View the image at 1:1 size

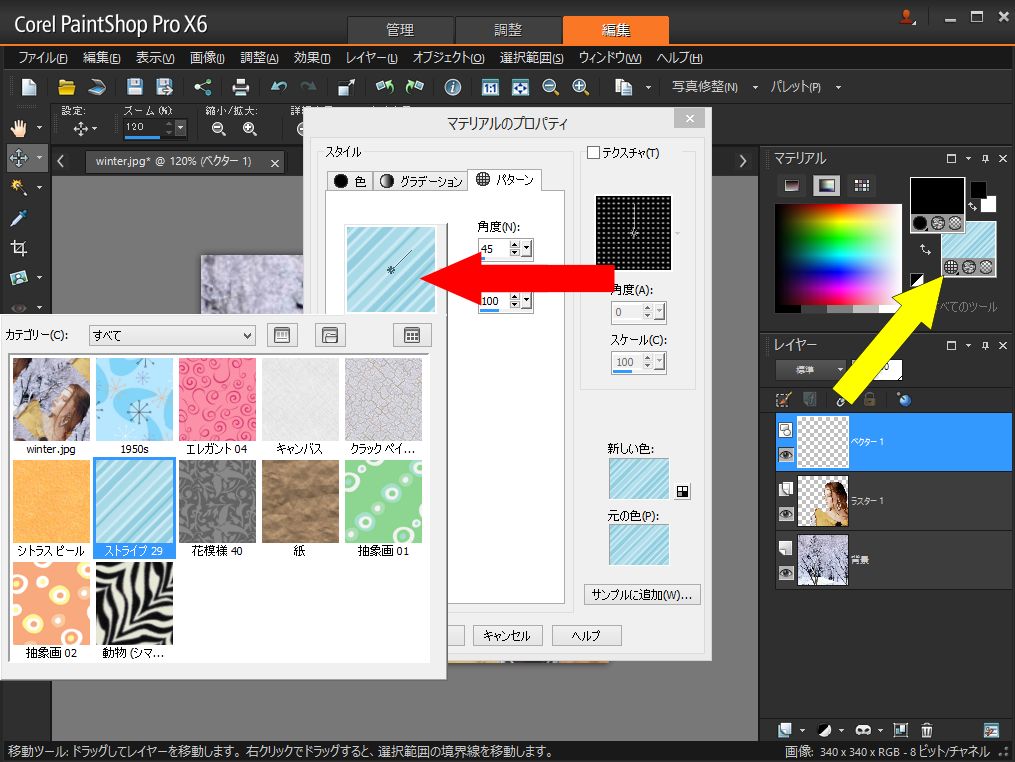[x=490, y=87]
